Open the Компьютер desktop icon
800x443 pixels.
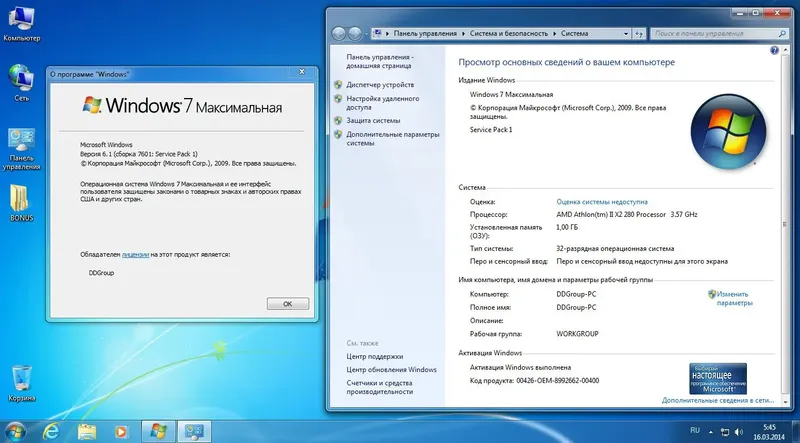point(21,26)
